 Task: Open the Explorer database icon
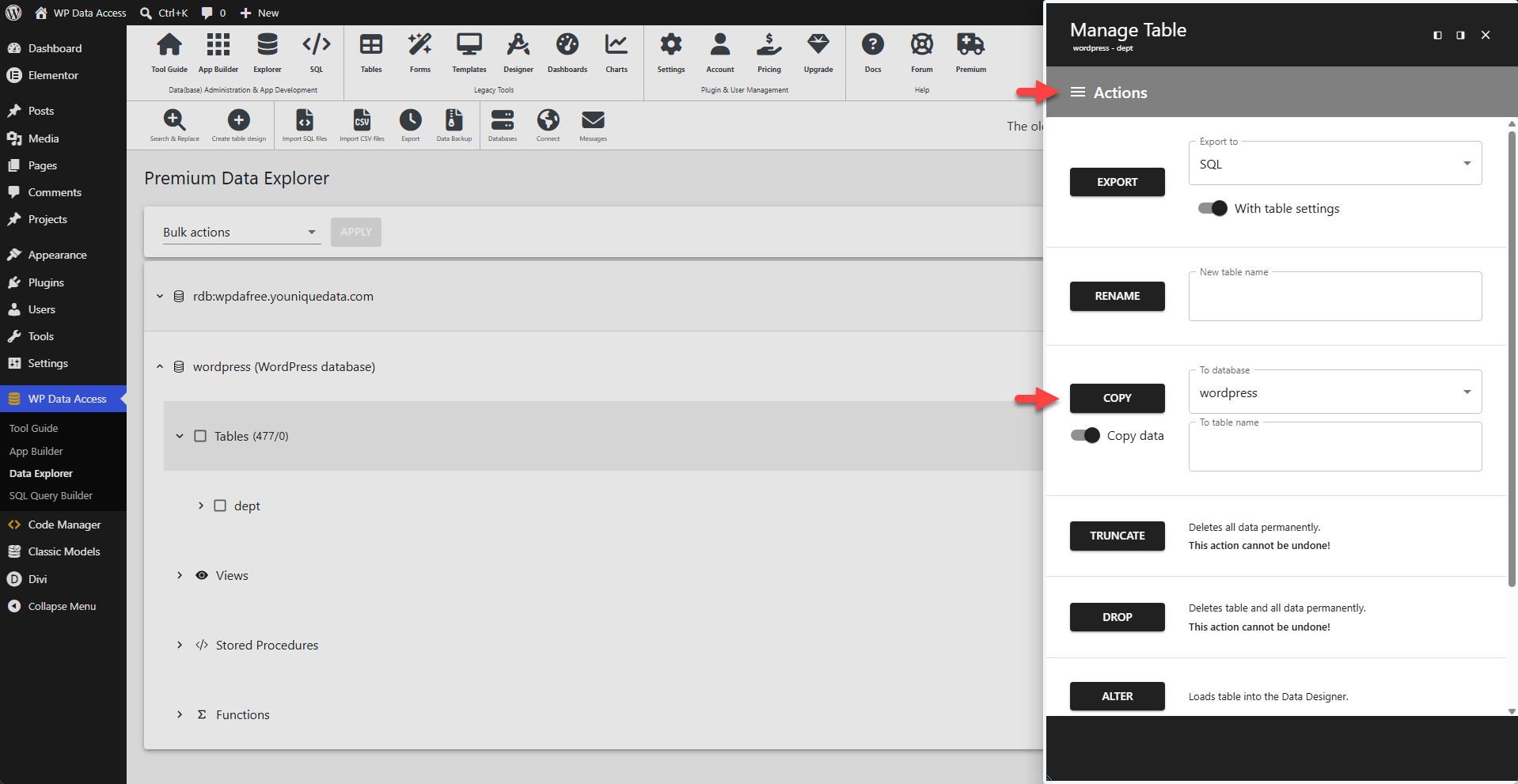tap(268, 45)
